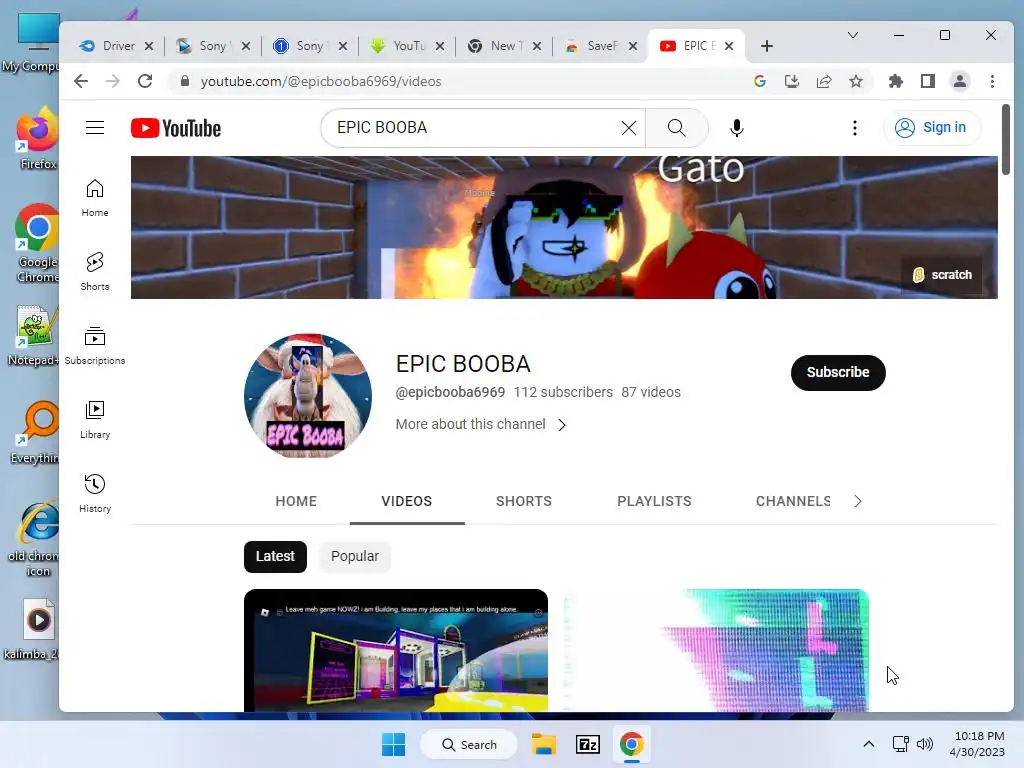This screenshot has height=768, width=1024.
Task: Open the SHORTS tab
Action: [x=524, y=501]
